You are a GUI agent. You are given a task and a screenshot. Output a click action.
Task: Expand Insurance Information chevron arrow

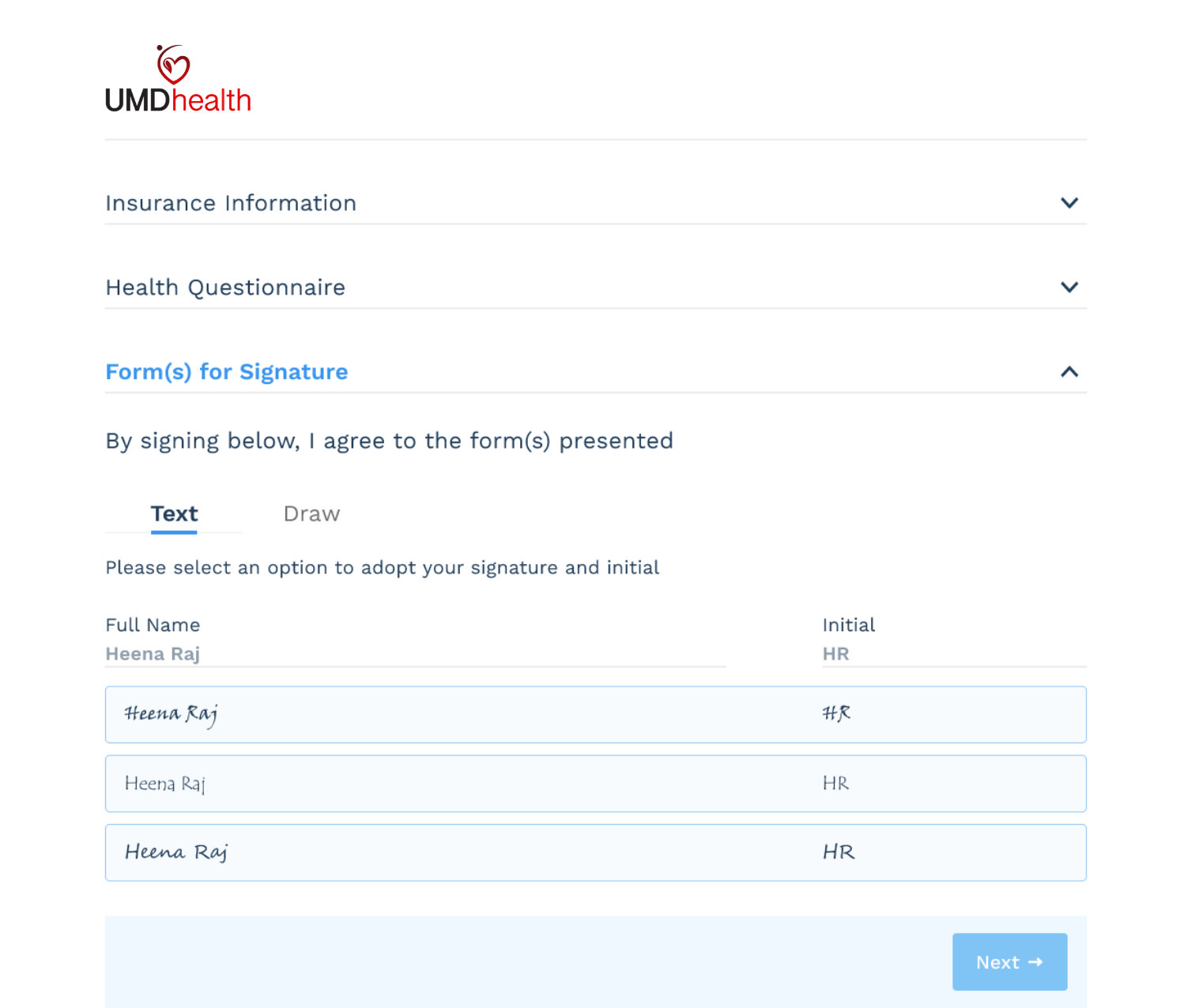1069,203
